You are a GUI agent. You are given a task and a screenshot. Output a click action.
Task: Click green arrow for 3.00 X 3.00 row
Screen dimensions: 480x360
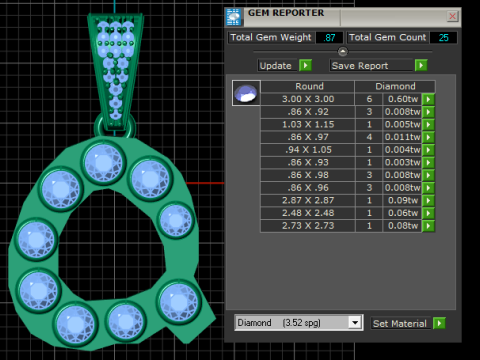[x=428, y=99]
